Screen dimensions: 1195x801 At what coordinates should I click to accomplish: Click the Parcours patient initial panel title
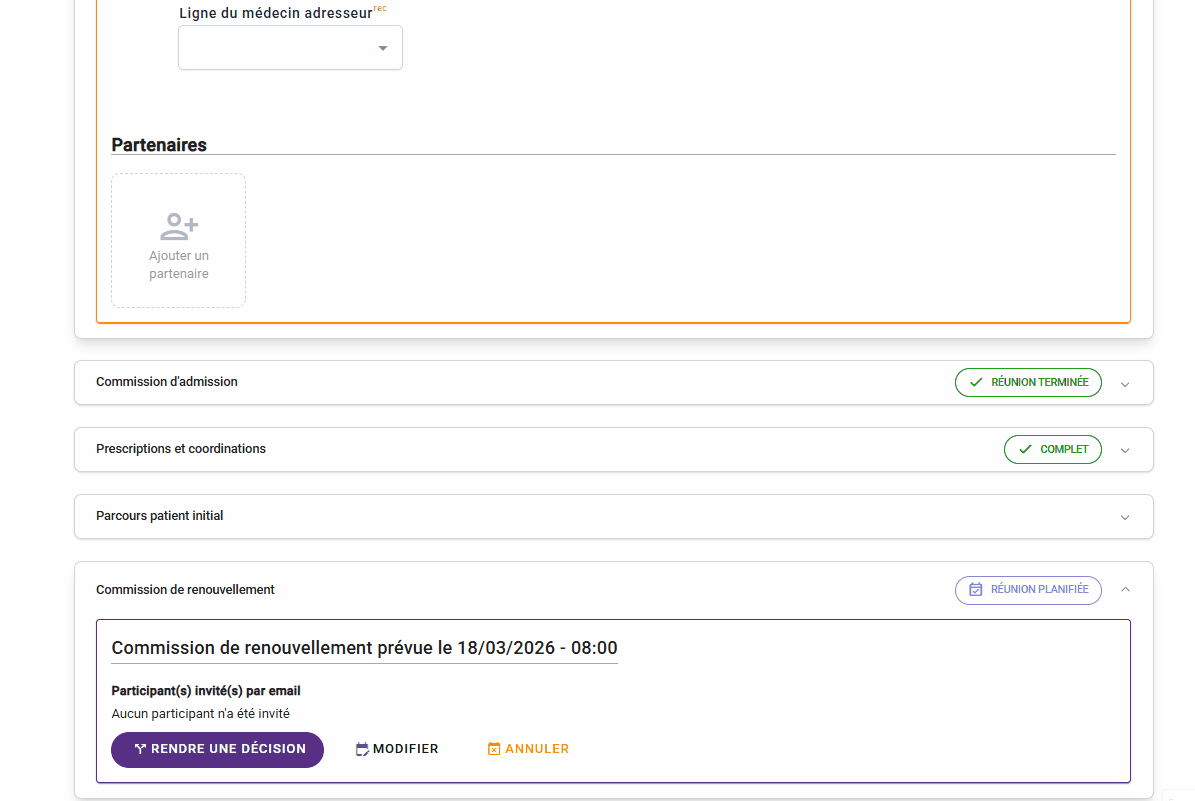pyautogui.click(x=160, y=516)
